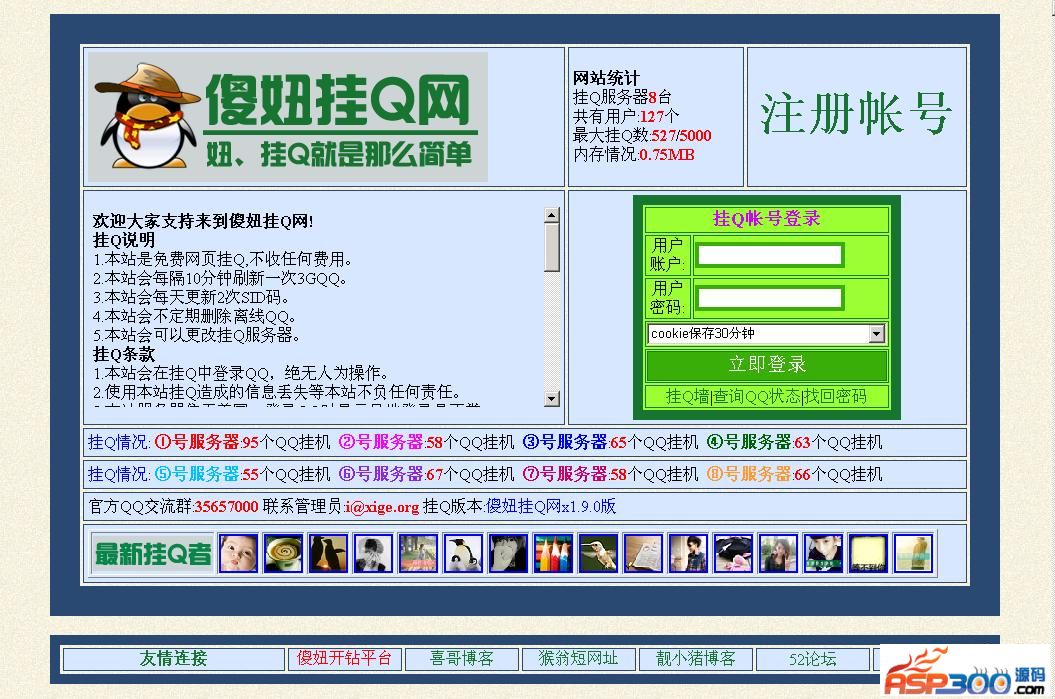The height and width of the screenshot is (699, 1055).
Task: Open the 傻妞开钻平台 friendly link
Action: pyautogui.click(x=344, y=659)
